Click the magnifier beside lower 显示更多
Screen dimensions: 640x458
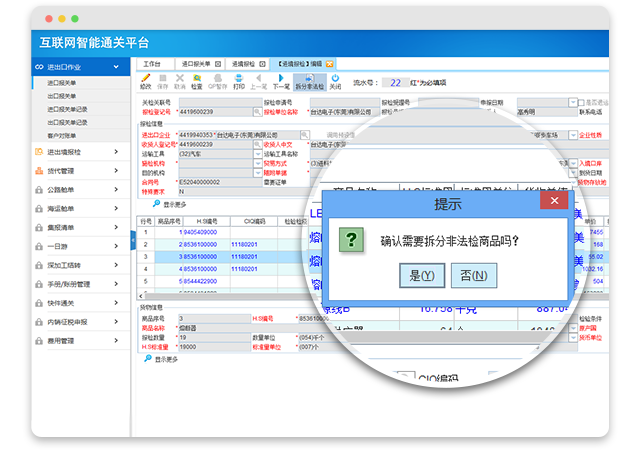point(148,358)
